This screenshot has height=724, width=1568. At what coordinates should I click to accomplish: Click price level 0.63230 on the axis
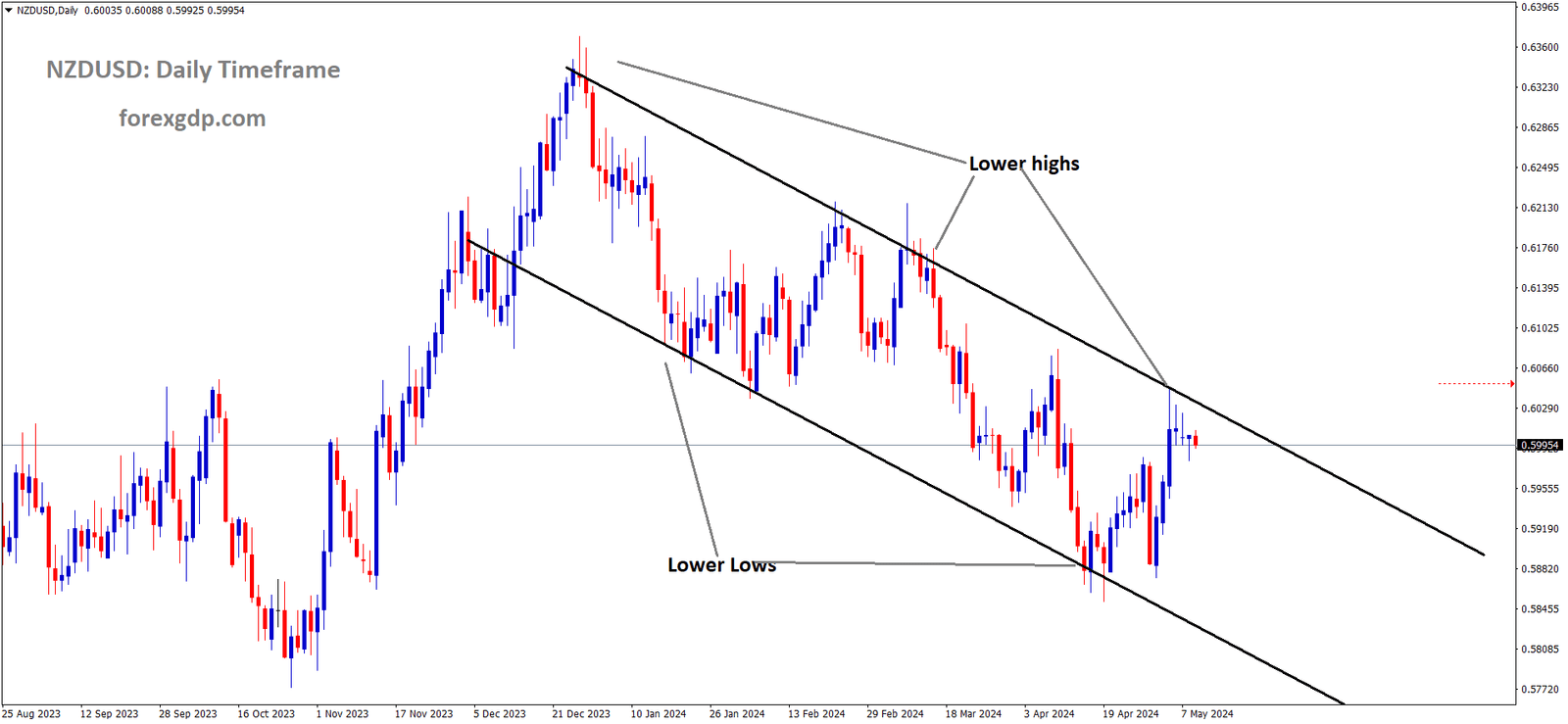point(1539,87)
